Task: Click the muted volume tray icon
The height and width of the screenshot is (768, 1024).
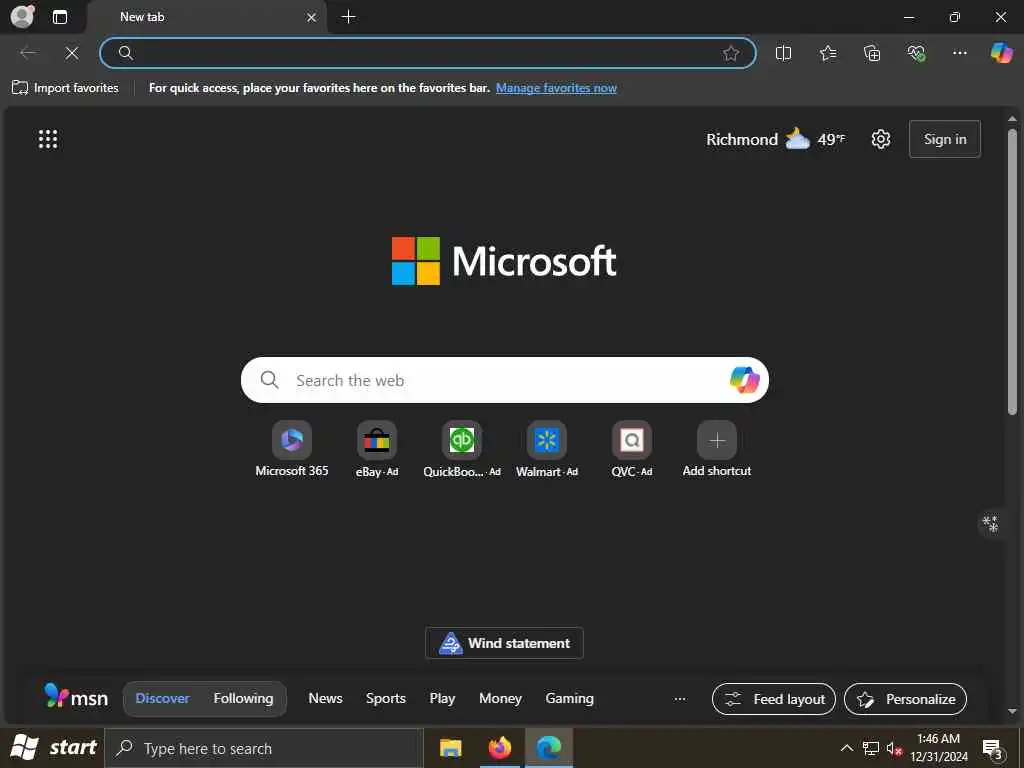Action: [x=894, y=748]
